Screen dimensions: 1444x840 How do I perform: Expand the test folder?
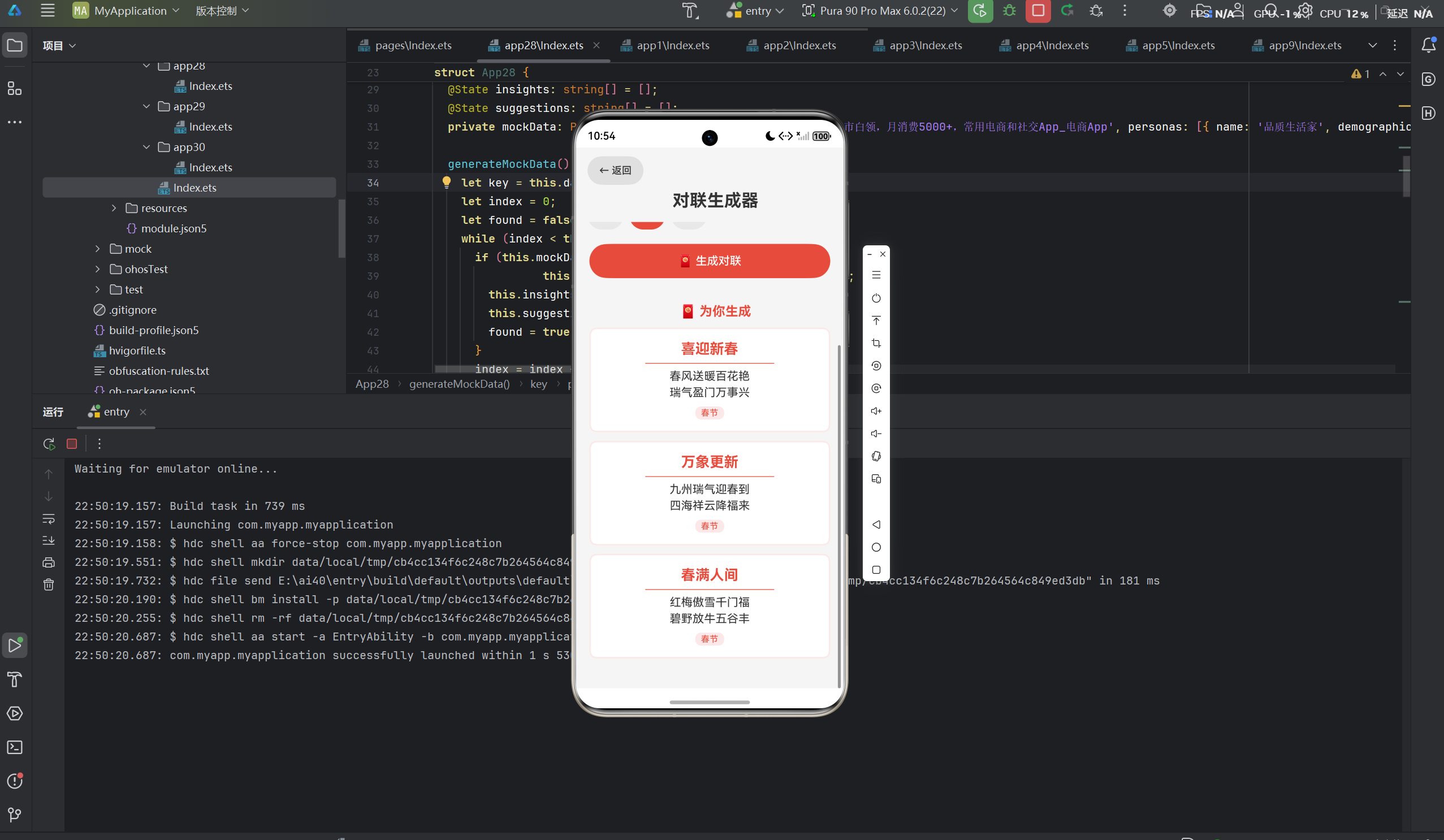tap(97, 289)
